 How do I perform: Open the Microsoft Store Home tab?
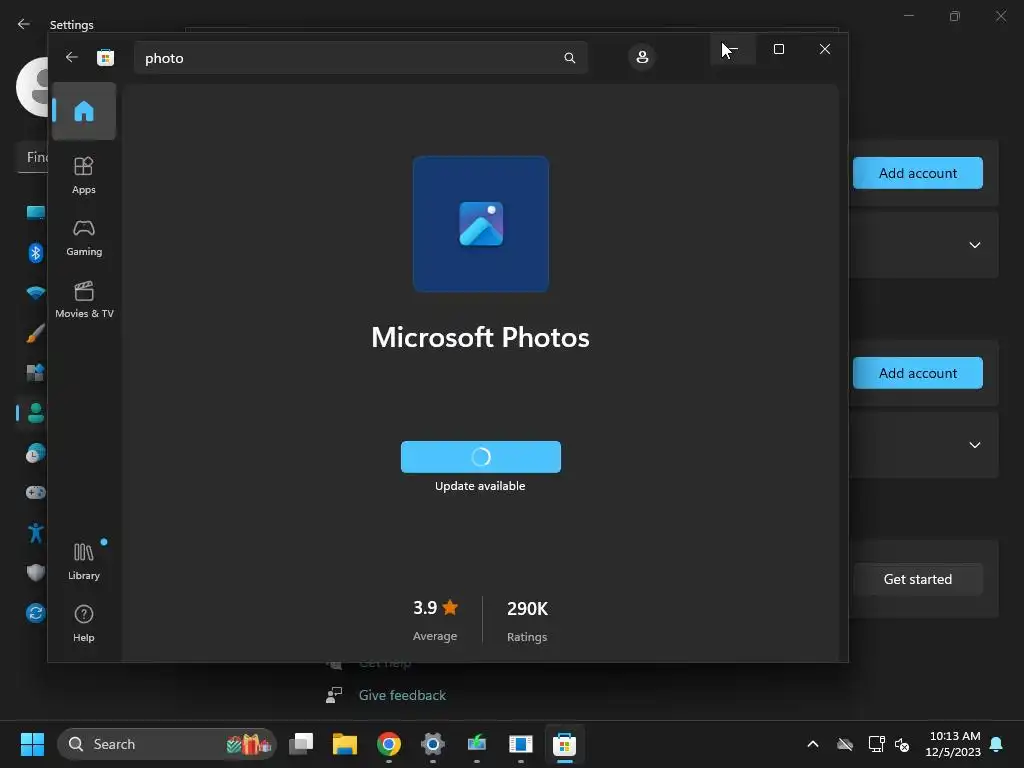click(x=84, y=111)
